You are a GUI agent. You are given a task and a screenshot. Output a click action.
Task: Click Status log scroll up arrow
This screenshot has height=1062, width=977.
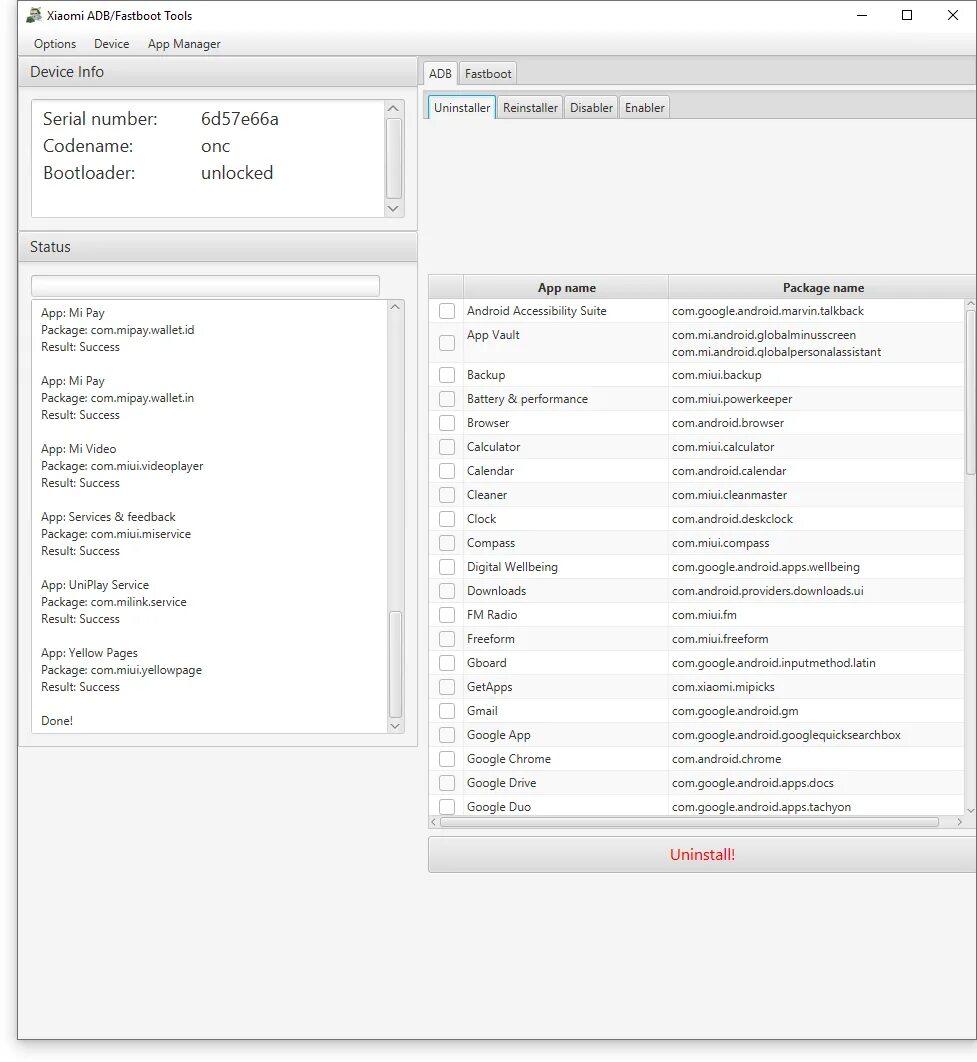point(395,307)
